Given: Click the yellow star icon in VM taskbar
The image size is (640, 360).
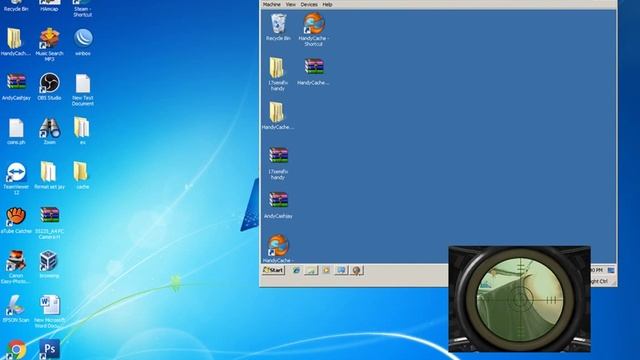Looking at the screenshot, I should [326, 270].
